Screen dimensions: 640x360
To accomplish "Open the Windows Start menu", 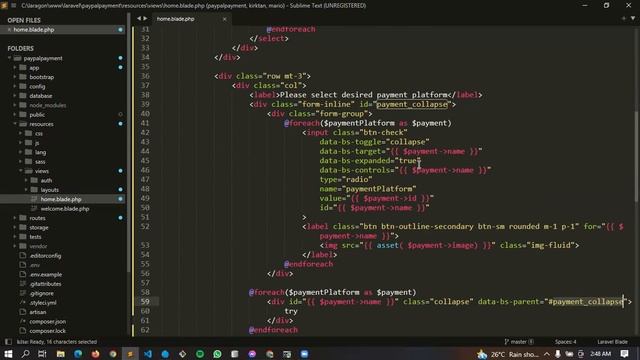I will (x=8, y=354).
